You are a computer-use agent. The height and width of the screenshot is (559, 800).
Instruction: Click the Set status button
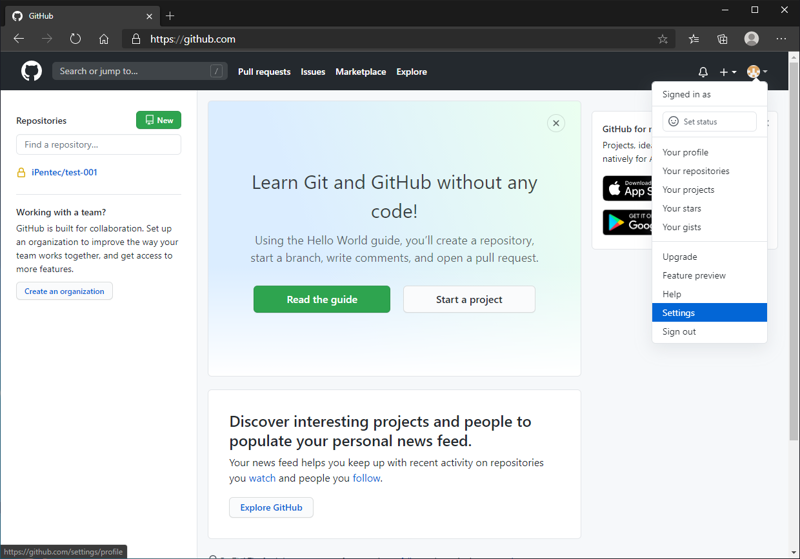pos(709,121)
